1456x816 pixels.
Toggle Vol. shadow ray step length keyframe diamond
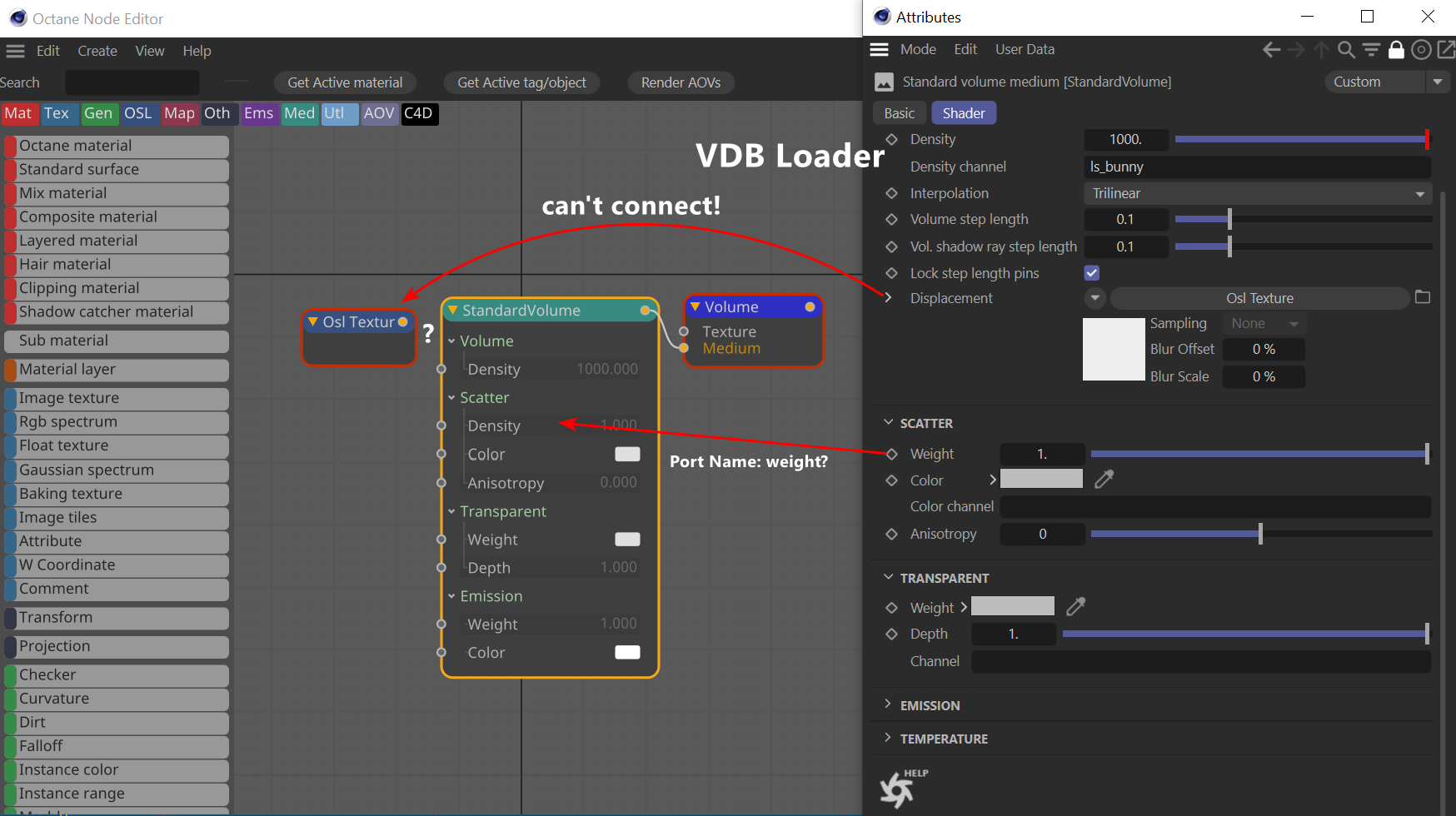click(891, 246)
